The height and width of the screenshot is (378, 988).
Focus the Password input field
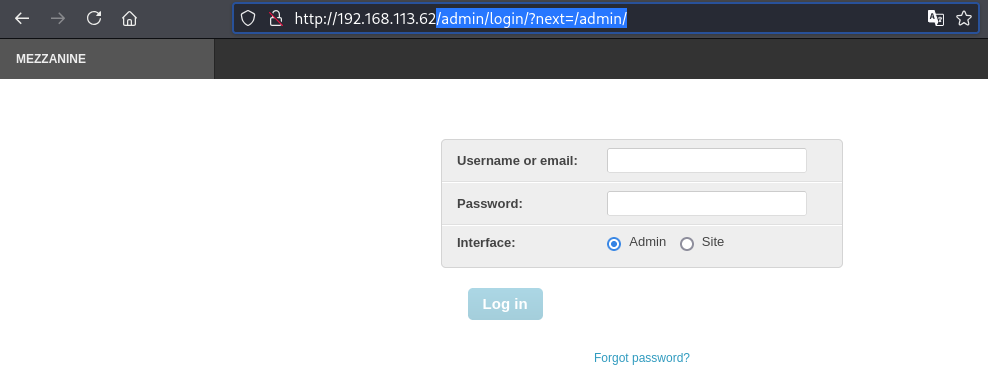tap(706, 203)
